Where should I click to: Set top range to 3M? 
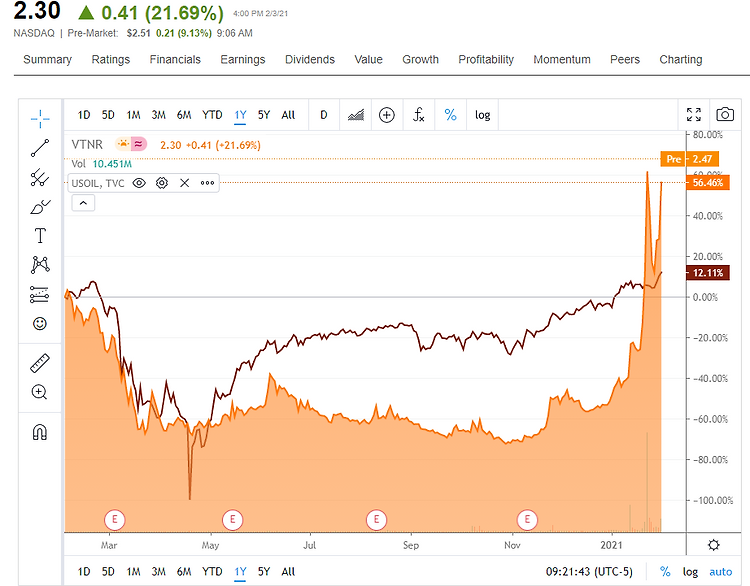point(158,115)
